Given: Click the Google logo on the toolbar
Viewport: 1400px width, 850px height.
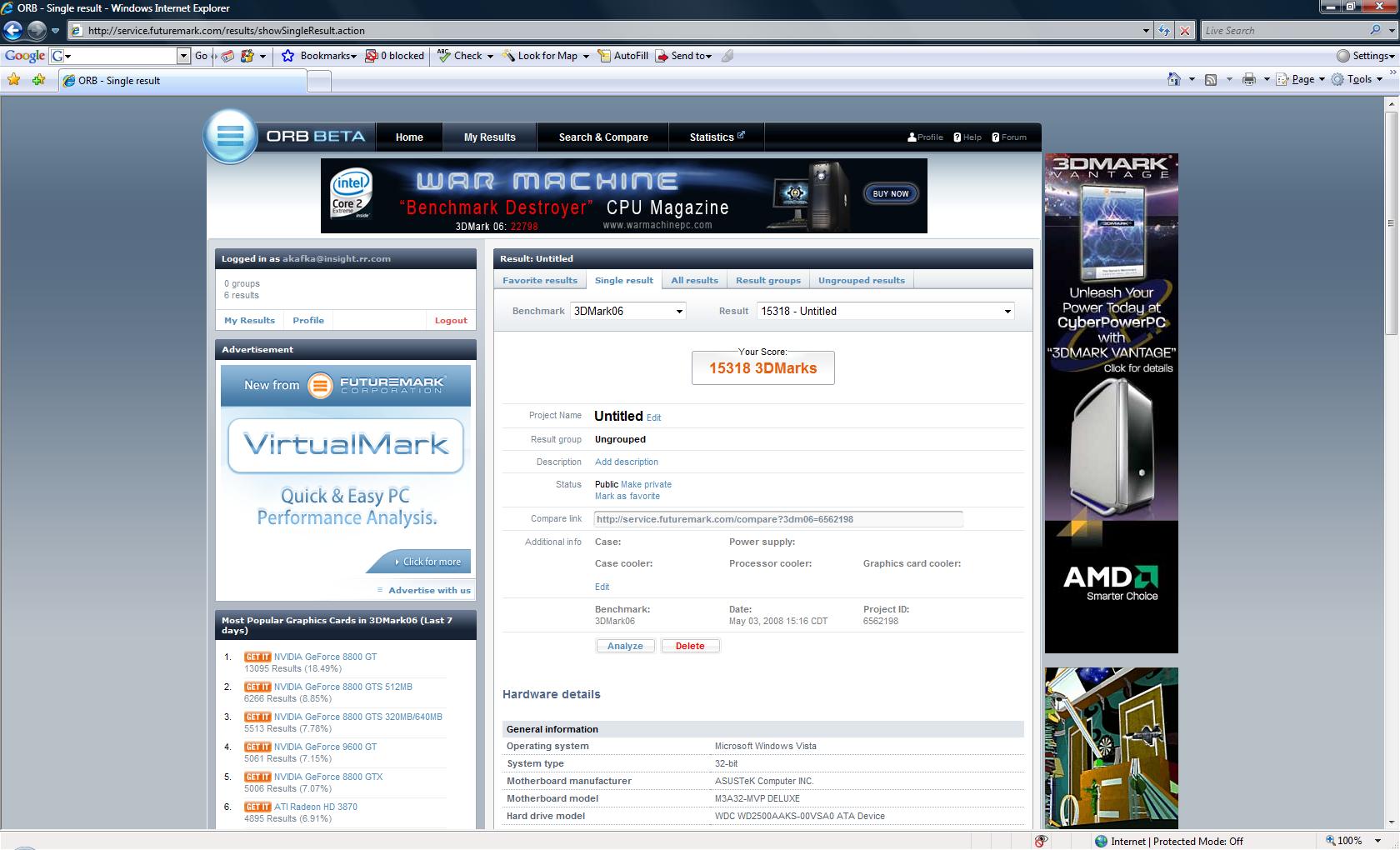Looking at the screenshot, I should click(25, 56).
